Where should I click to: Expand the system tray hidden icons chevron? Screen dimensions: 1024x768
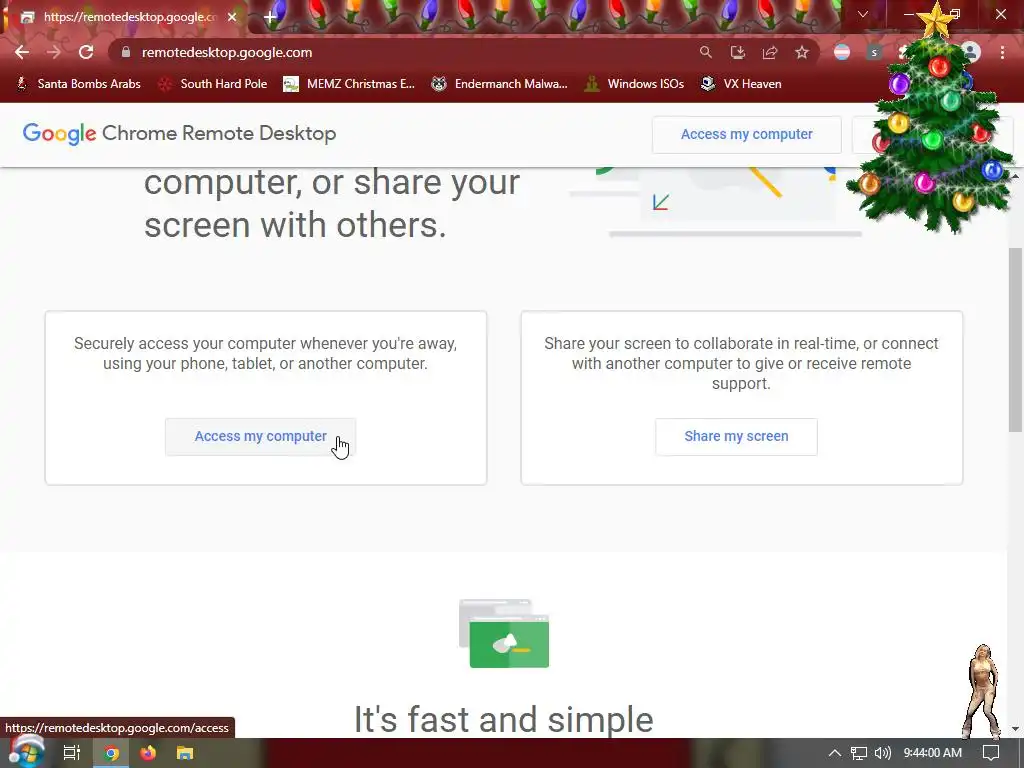tap(835, 753)
